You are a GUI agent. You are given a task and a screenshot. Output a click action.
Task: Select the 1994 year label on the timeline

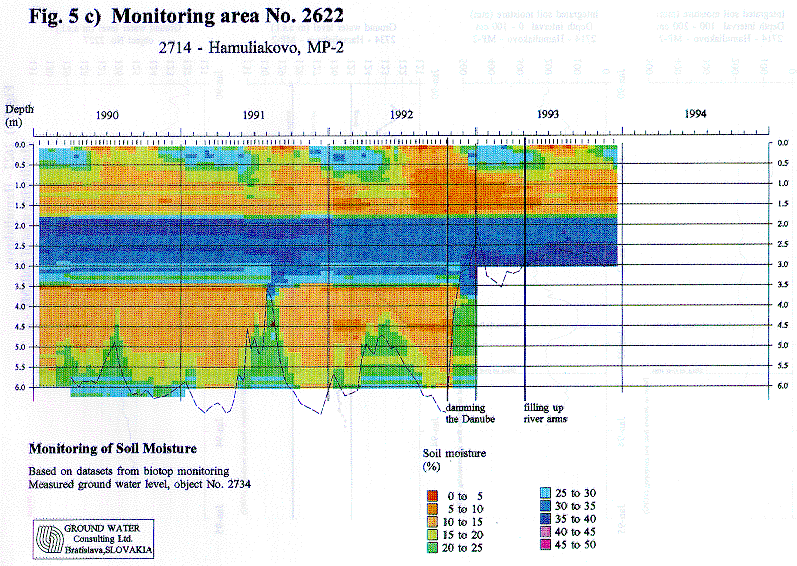(x=695, y=114)
